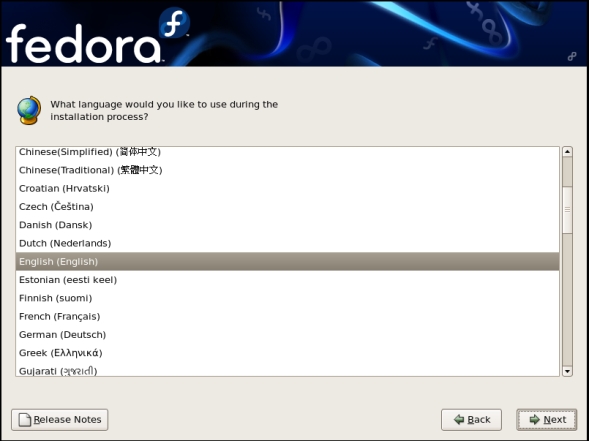Viewport: 589px width, 441px height.
Task: Select Danish (Dansk) language
Action: click(x=287, y=225)
